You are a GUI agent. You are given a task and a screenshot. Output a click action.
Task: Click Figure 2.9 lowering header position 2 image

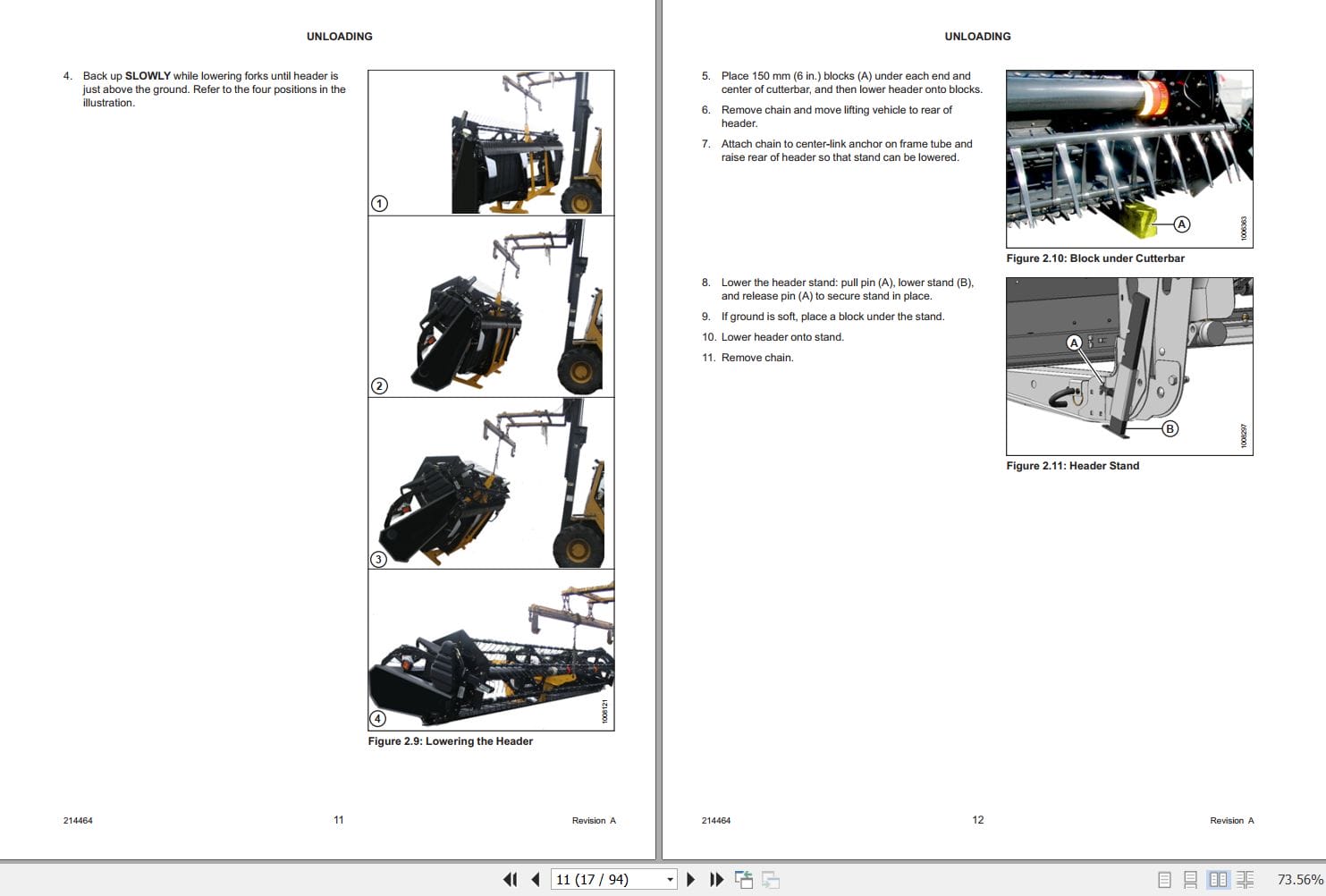point(491,307)
